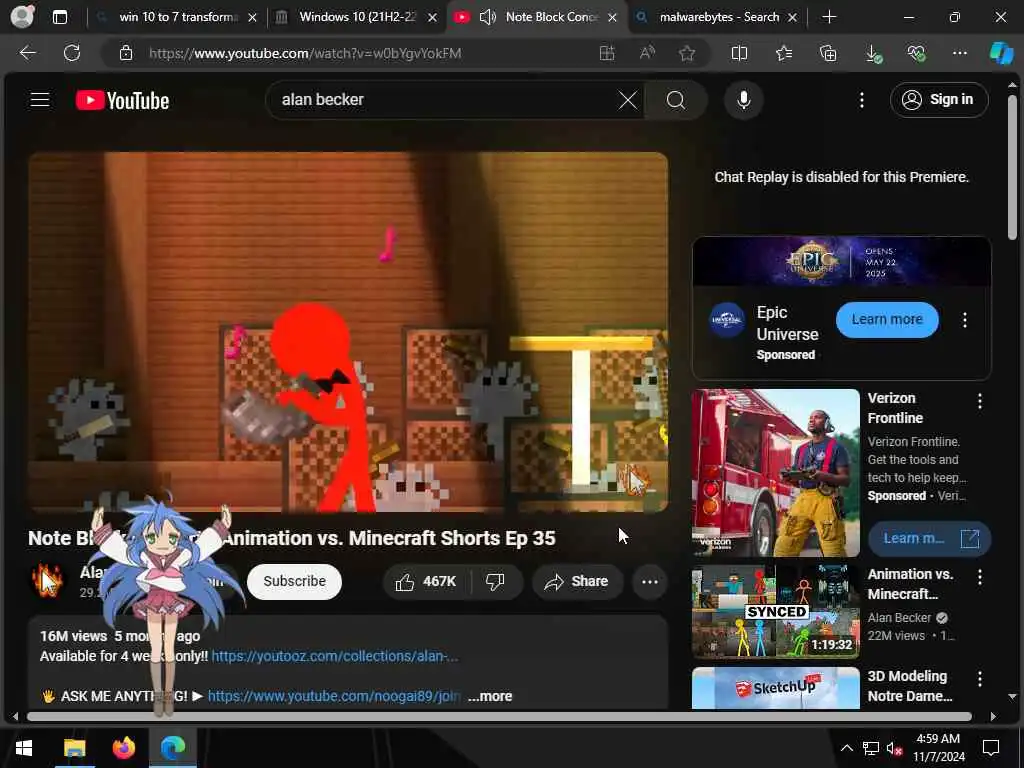The width and height of the screenshot is (1024, 768).
Task: Open Verizon Frontline ad options menu
Action: pos(980,401)
